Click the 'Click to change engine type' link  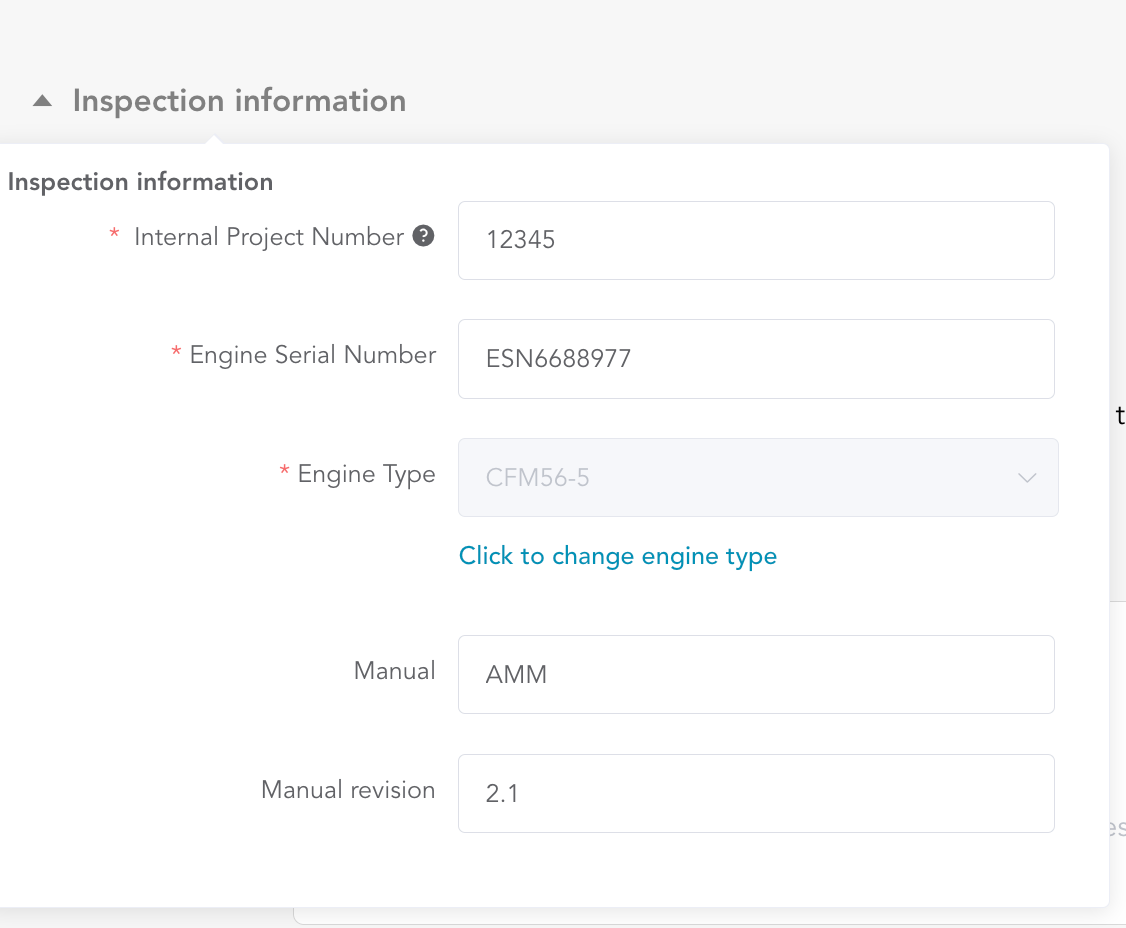point(617,556)
